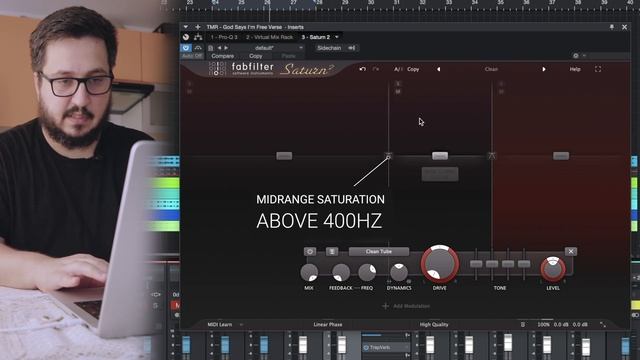Select the mid band level handle
This screenshot has height=360, width=640.
[x=440, y=156]
